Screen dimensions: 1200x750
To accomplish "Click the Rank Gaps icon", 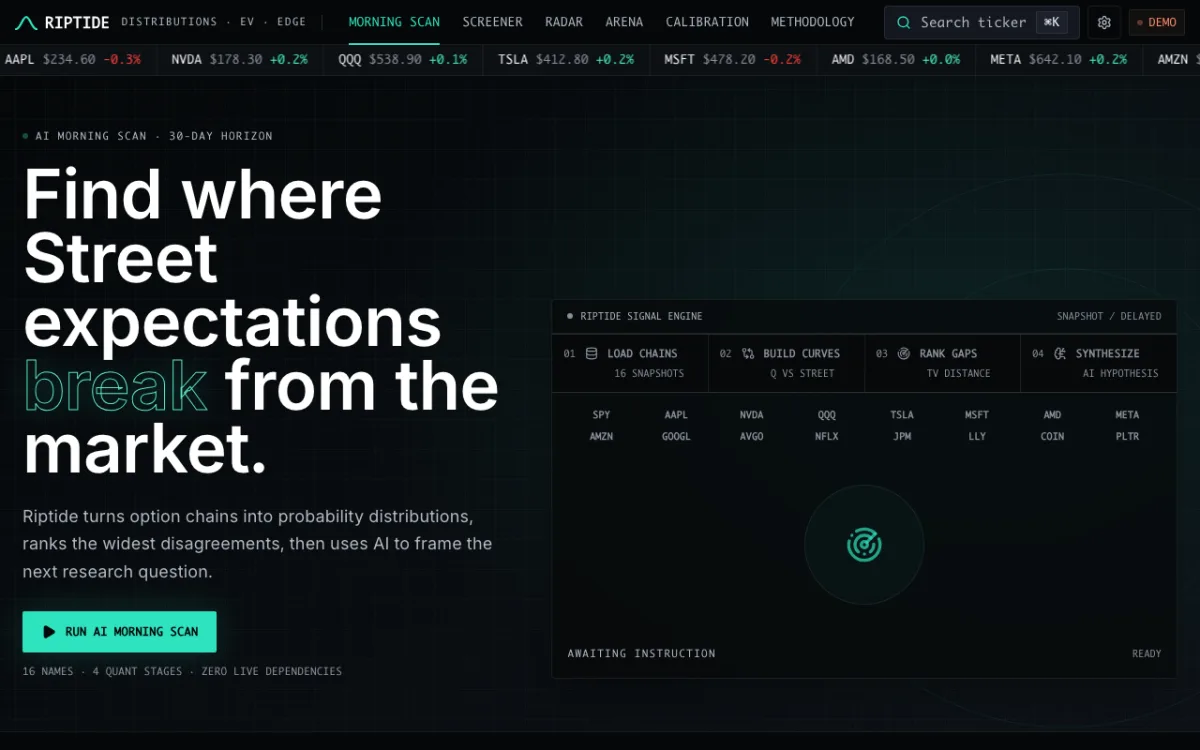I will [904, 353].
